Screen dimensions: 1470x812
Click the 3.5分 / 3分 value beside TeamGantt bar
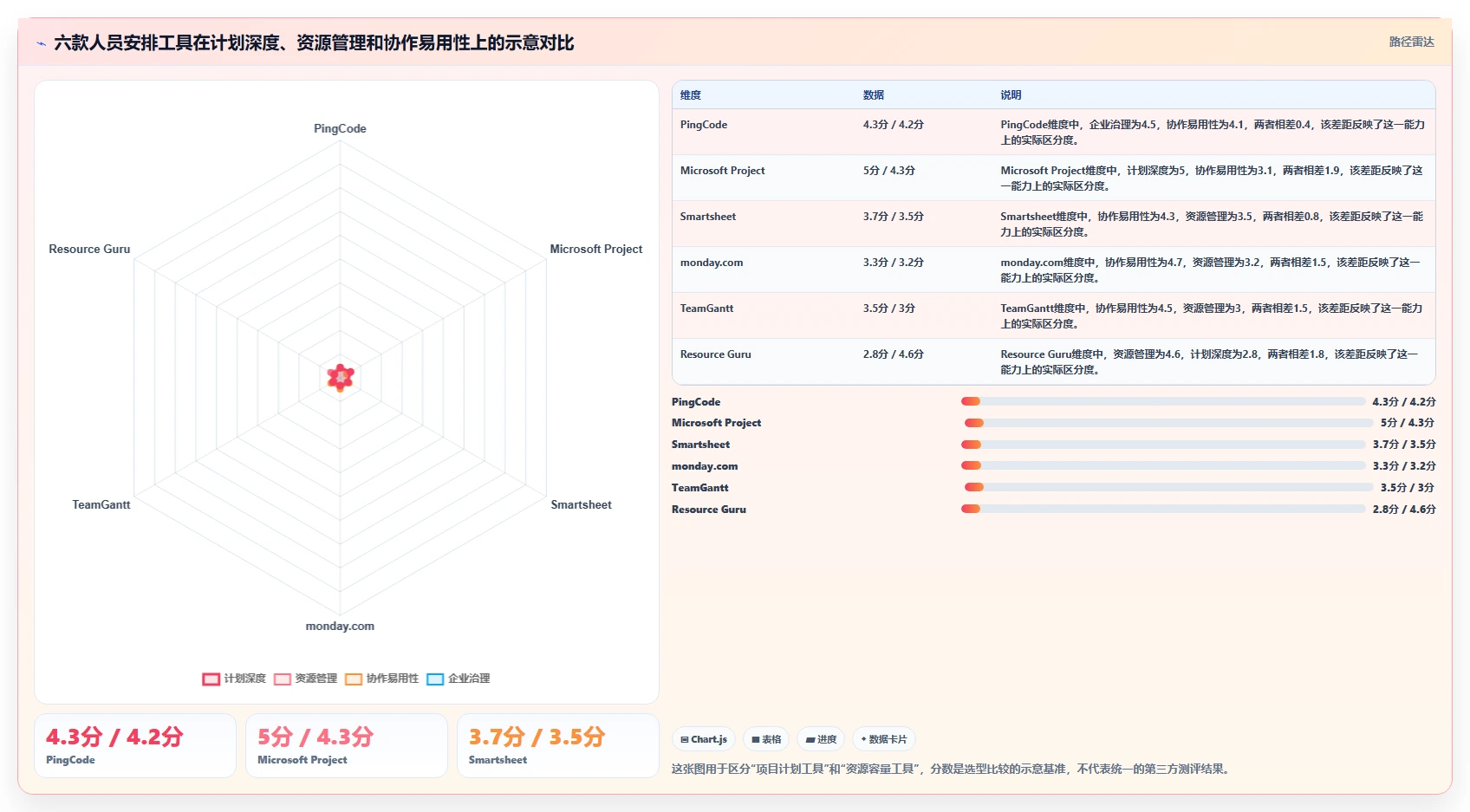[x=1408, y=488]
